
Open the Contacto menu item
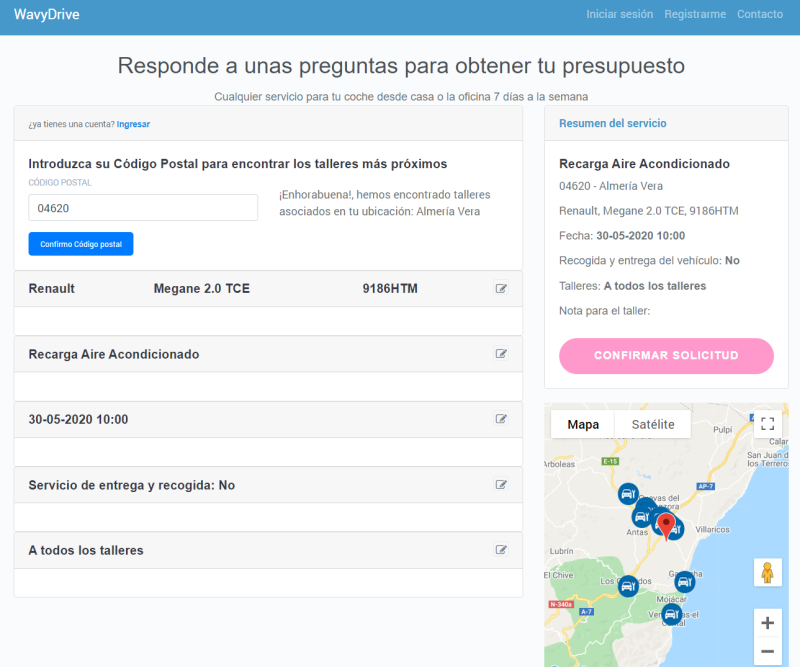coord(760,14)
